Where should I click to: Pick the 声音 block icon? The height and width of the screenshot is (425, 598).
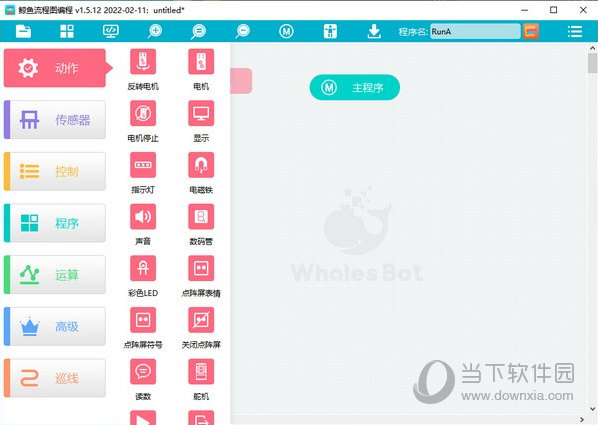click(x=143, y=217)
